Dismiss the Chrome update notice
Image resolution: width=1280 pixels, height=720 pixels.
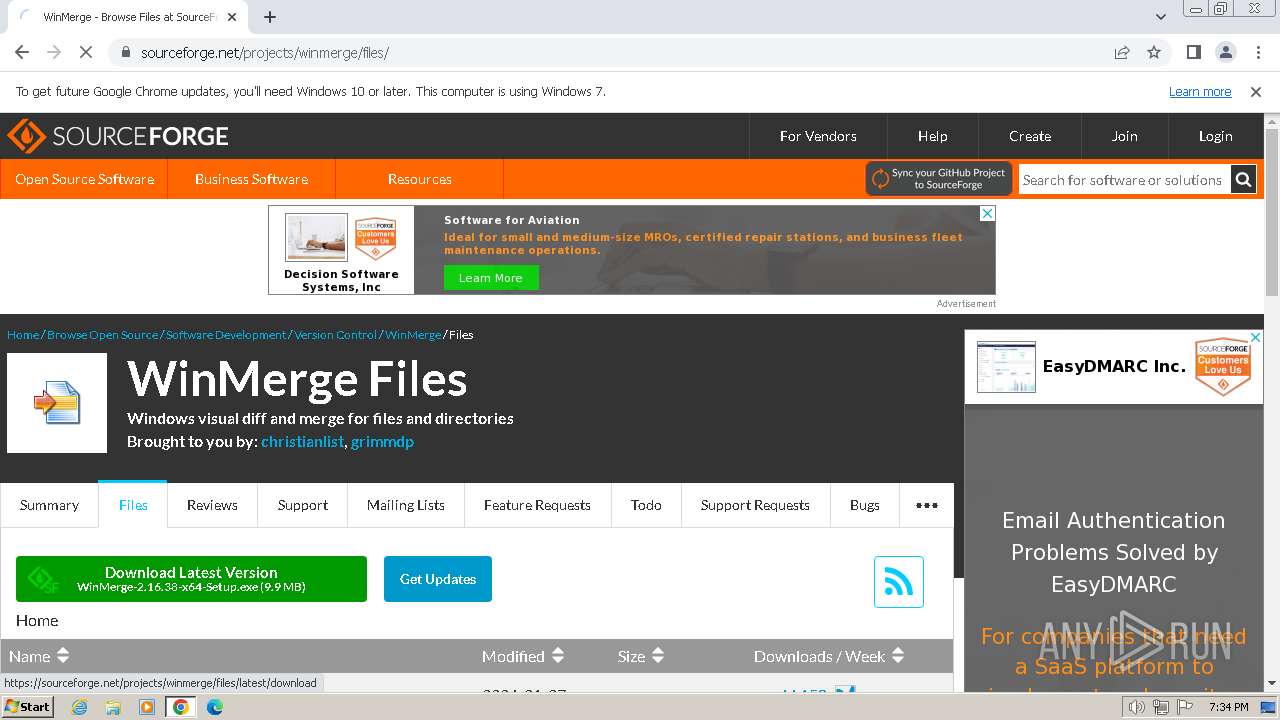pos(1256,91)
